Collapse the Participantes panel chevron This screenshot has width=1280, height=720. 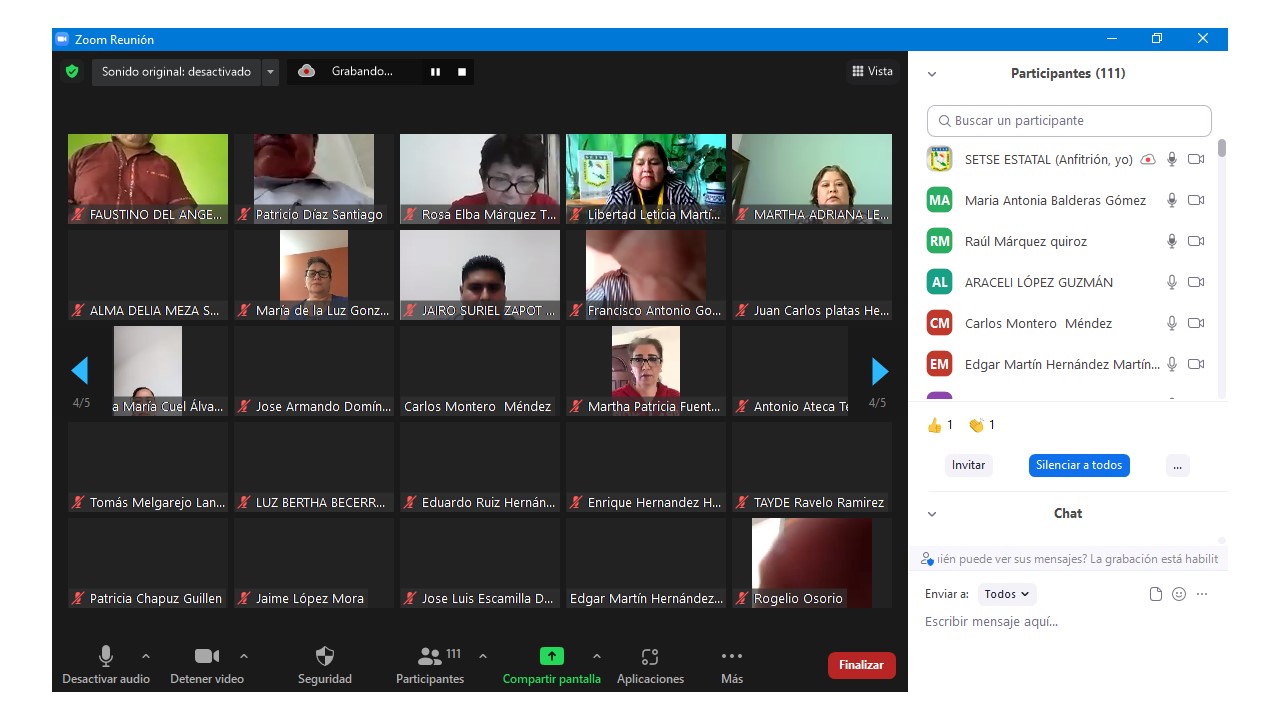[932, 74]
